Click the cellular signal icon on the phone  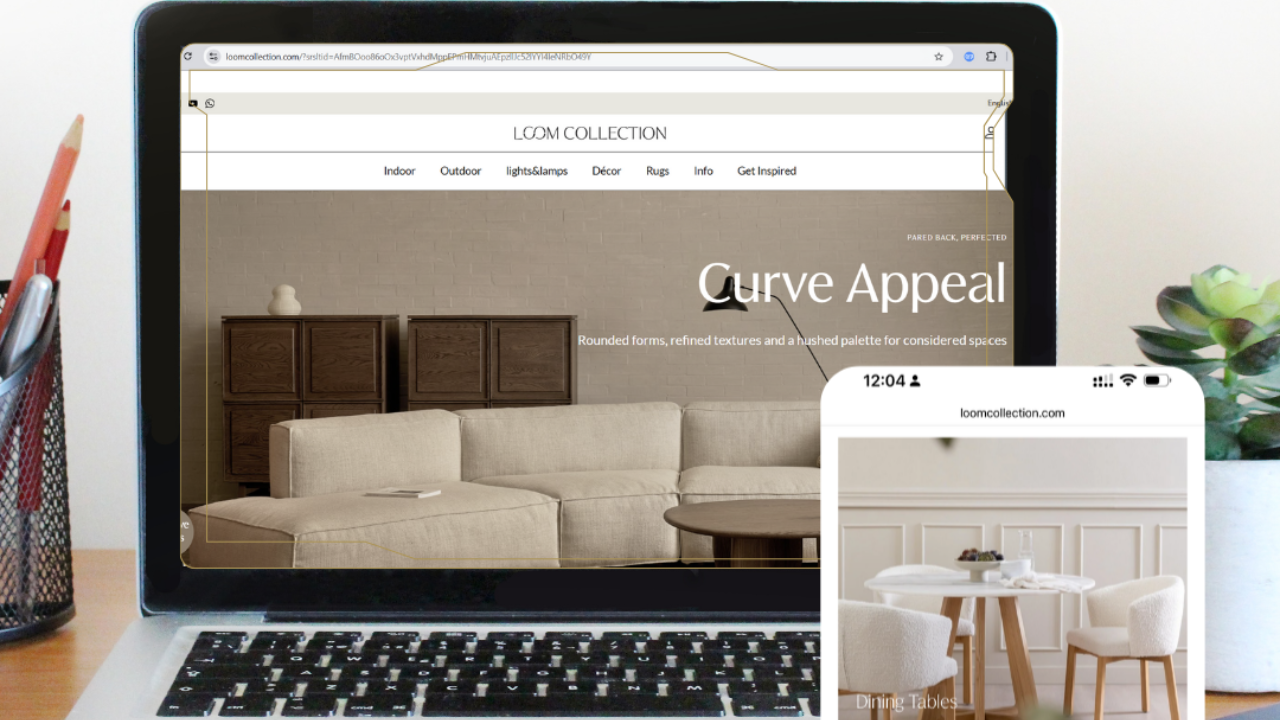click(x=1101, y=381)
